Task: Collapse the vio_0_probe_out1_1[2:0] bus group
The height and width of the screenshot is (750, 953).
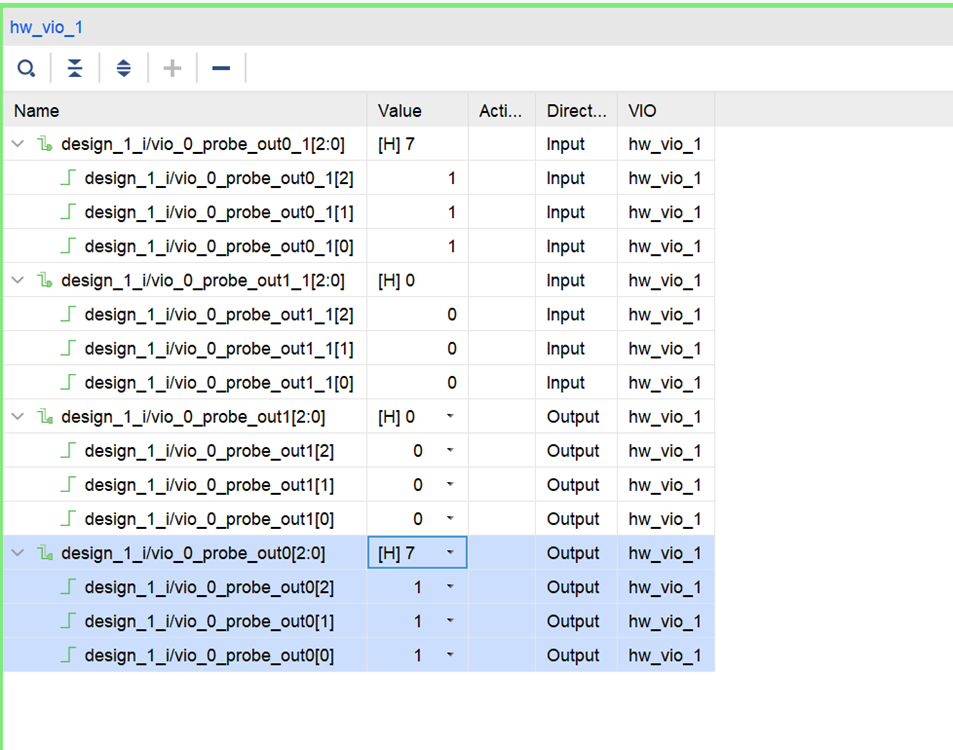Action: point(18,281)
